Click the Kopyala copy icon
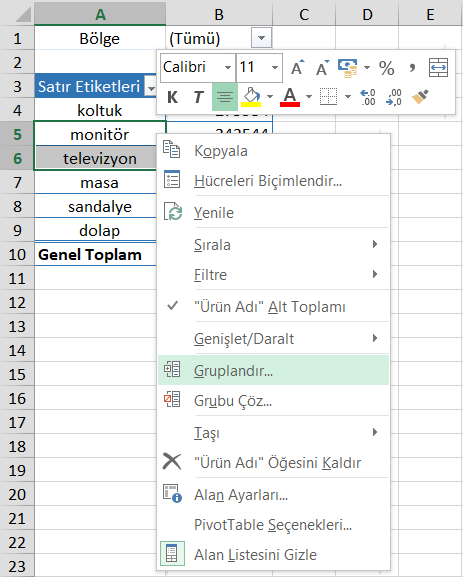This screenshot has height=577, width=463. coord(172,149)
